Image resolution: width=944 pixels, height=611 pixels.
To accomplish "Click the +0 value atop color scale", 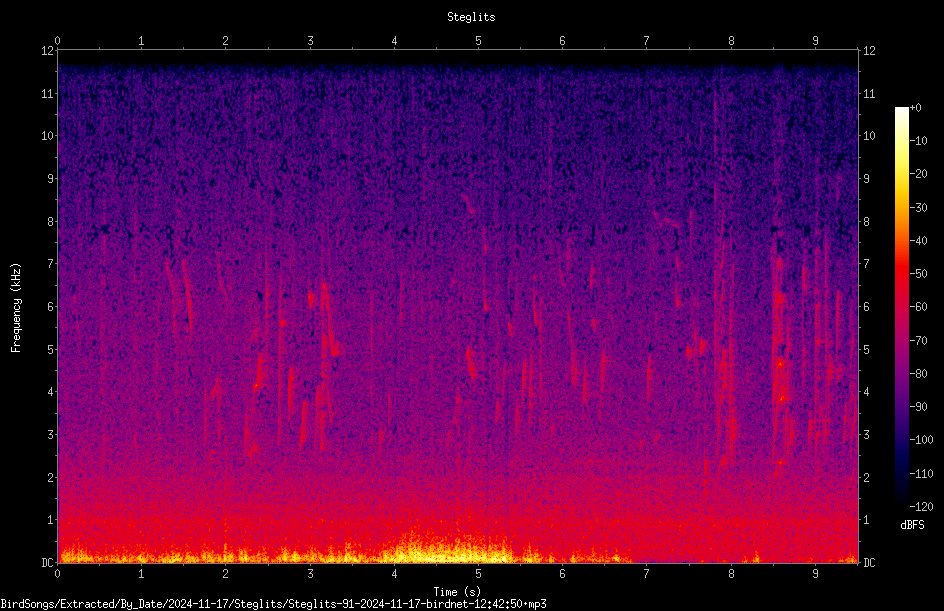I will (x=916, y=108).
